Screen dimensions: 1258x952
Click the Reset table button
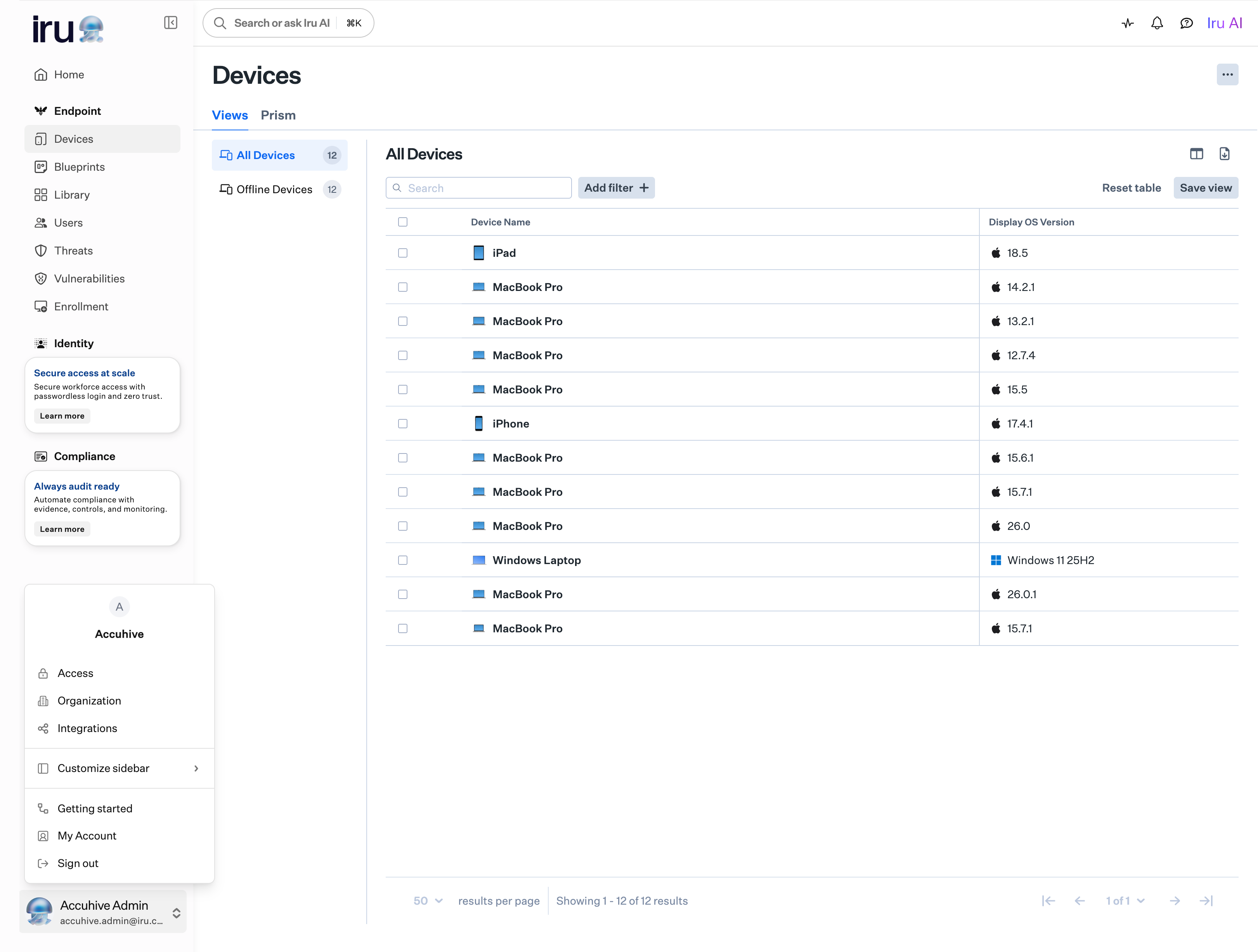click(1132, 188)
